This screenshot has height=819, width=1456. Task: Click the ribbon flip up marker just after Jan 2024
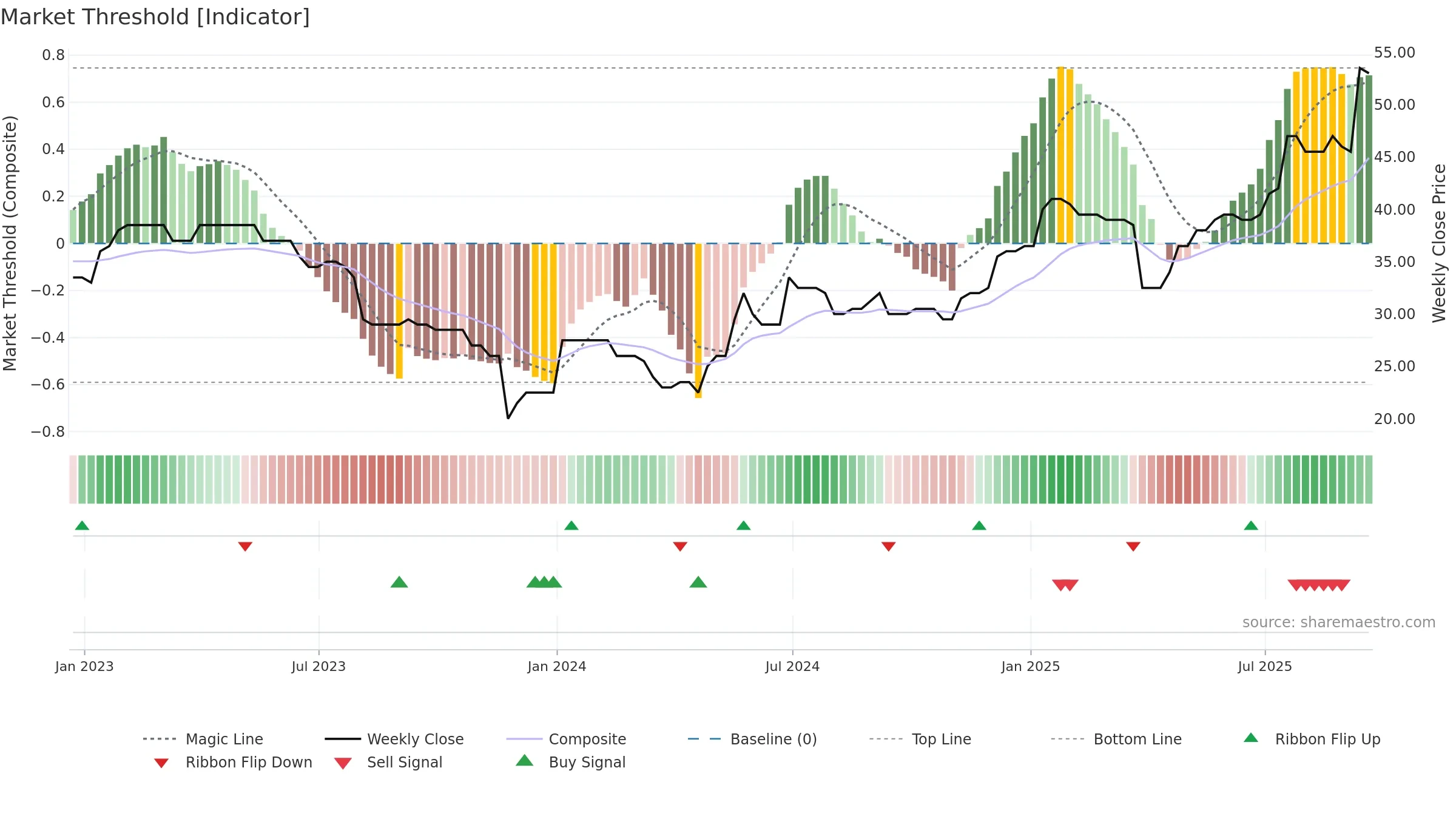pos(571,525)
